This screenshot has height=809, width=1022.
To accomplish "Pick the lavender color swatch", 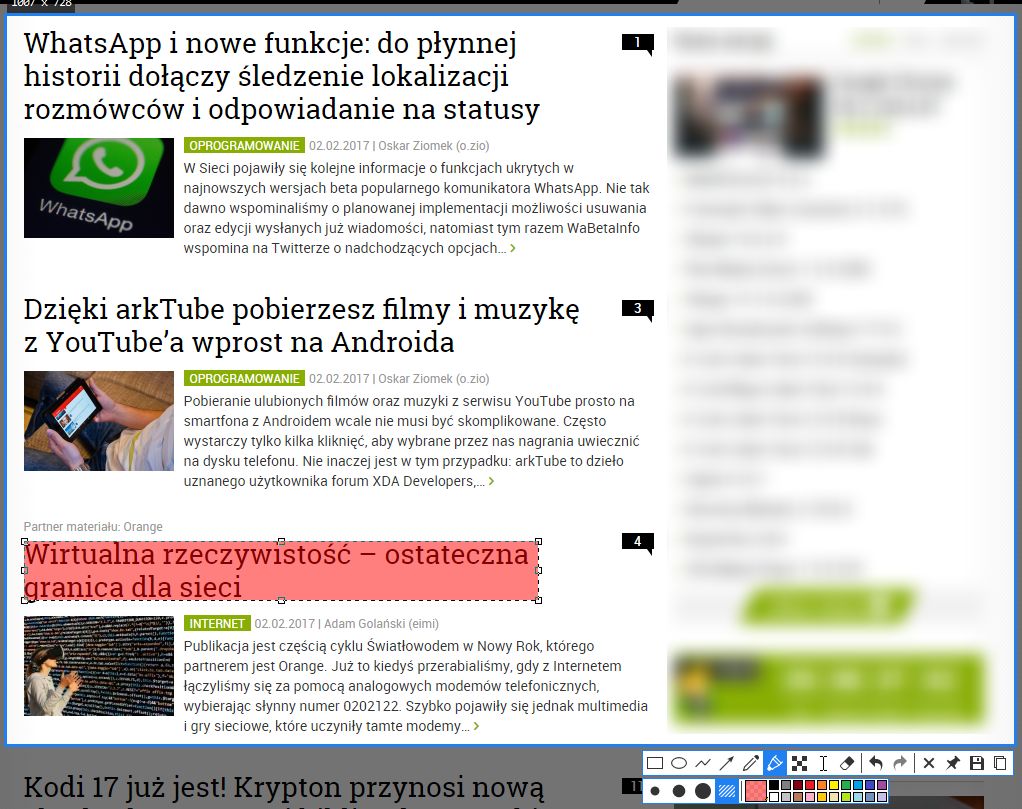I will 882,797.
